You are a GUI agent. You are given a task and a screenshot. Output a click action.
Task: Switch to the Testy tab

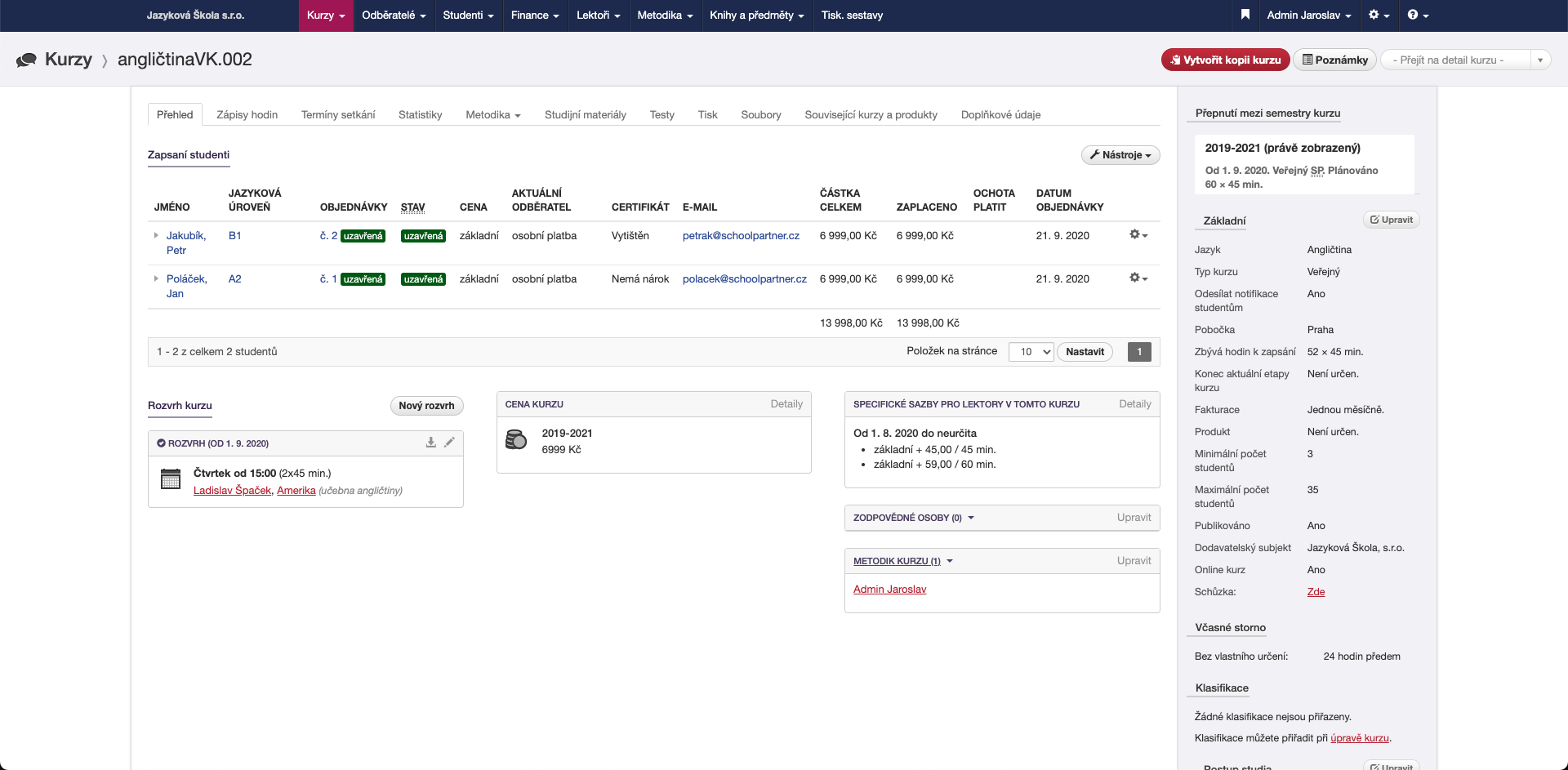click(x=662, y=115)
